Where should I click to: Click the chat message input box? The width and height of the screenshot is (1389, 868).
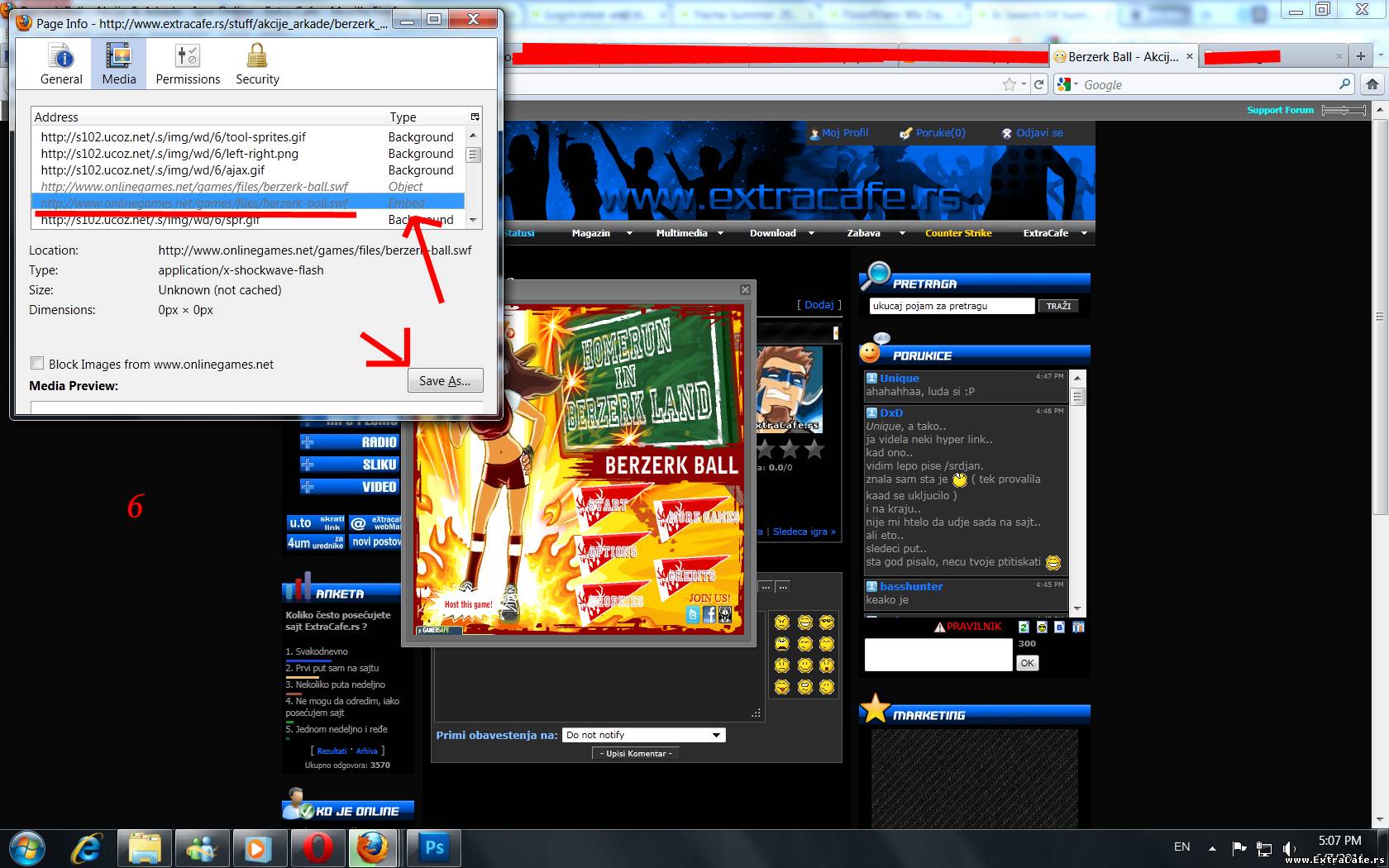pyautogui.click(x=938, y=655)
